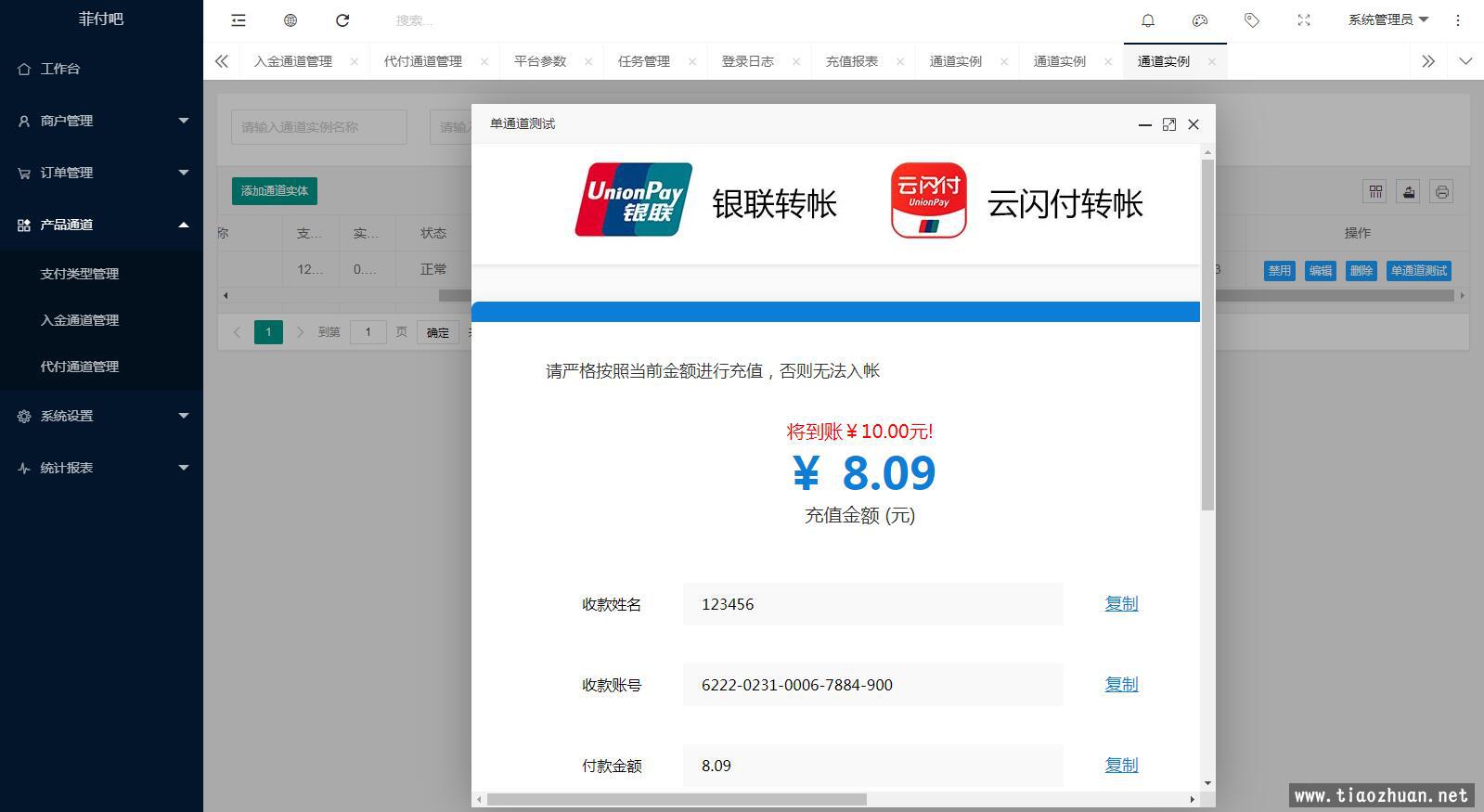Click the UnionPay 银联 logo
Viewport: 1484px width, 812px height.
tap(634, 200)
